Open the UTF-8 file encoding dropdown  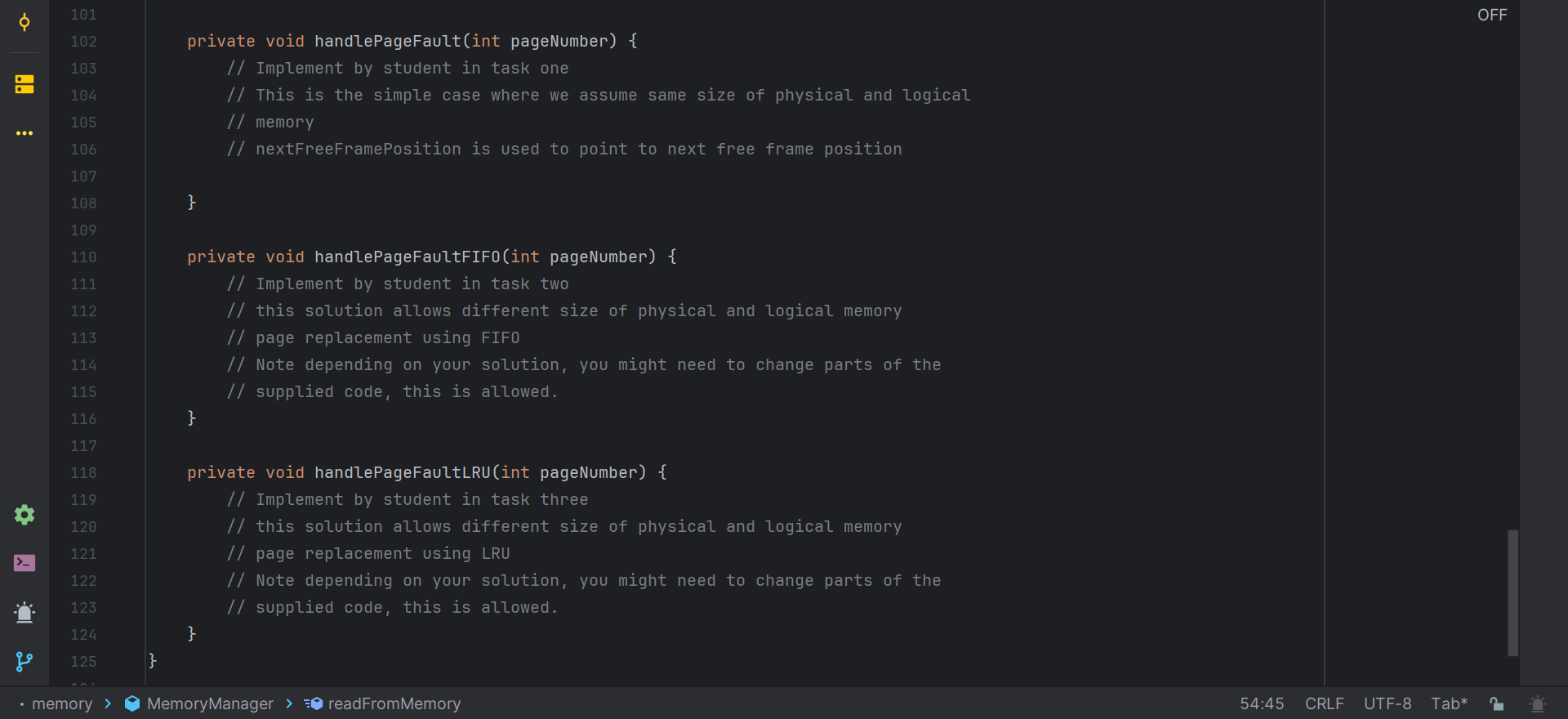point(1387,703)
